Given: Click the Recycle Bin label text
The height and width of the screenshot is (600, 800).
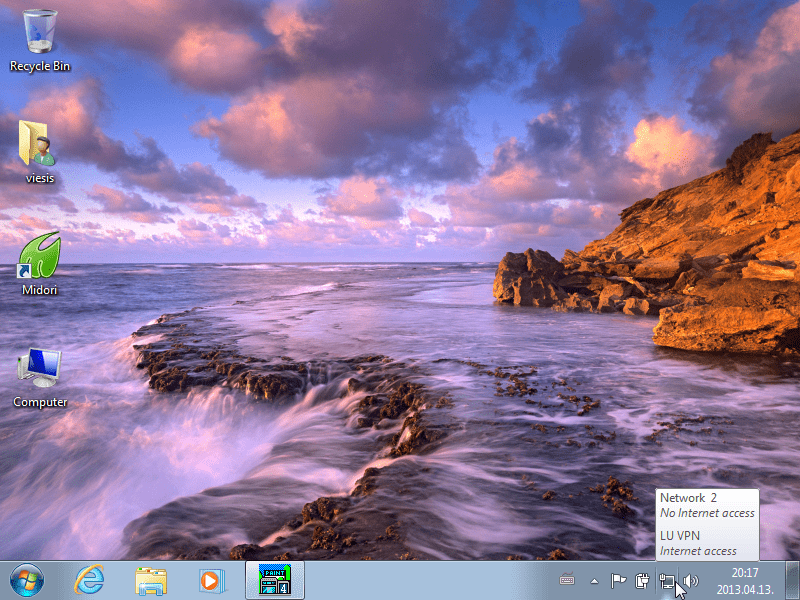Looking at the screenshot, I should coord(40,66).
